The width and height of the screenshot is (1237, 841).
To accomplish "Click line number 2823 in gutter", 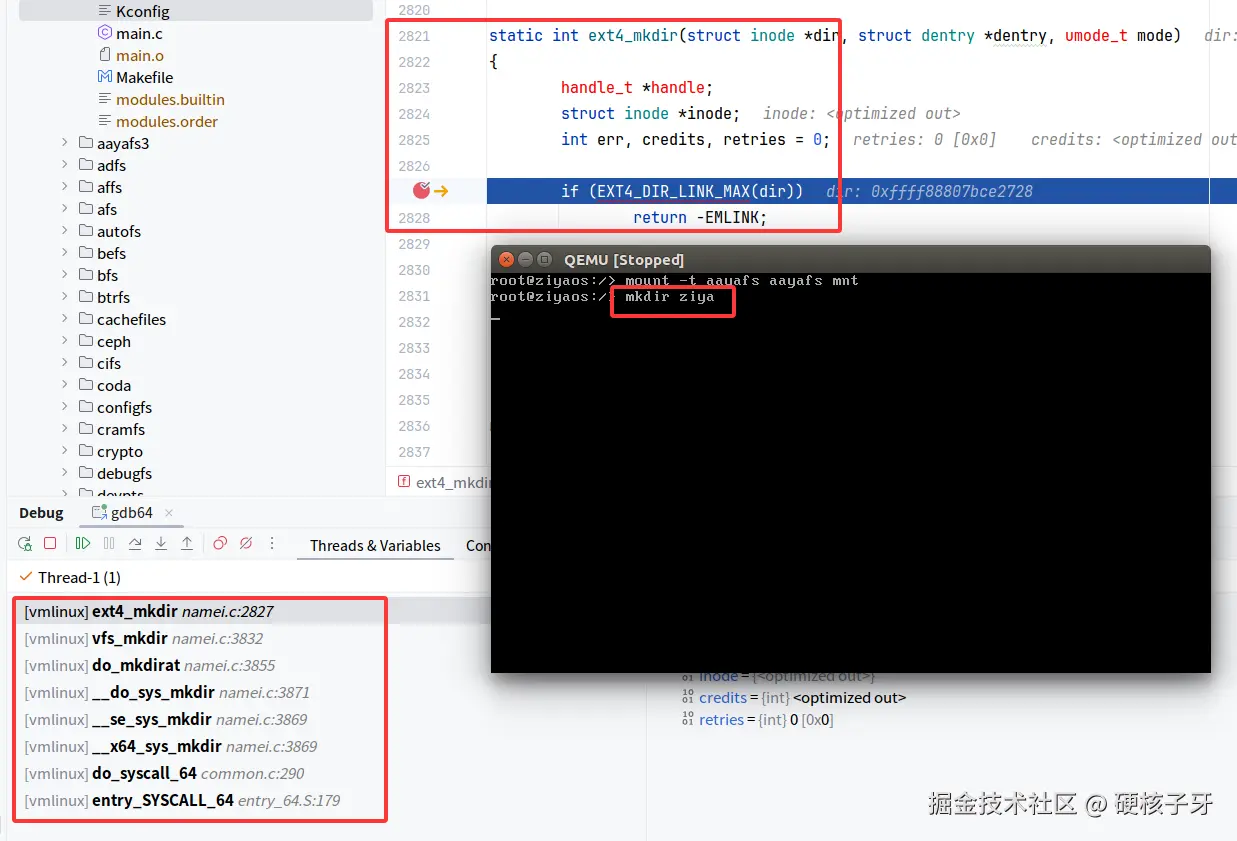I will click(414, 88).
